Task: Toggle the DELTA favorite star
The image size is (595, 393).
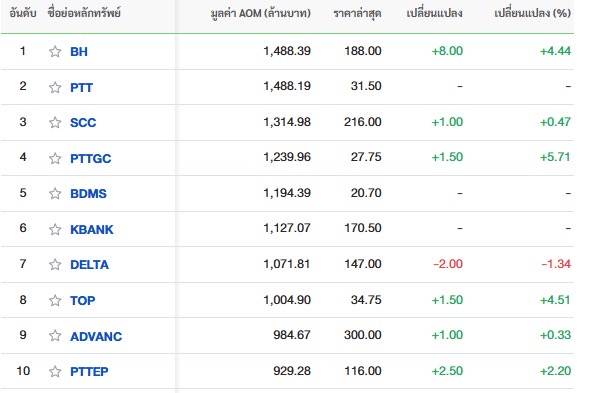Action: 55,264
